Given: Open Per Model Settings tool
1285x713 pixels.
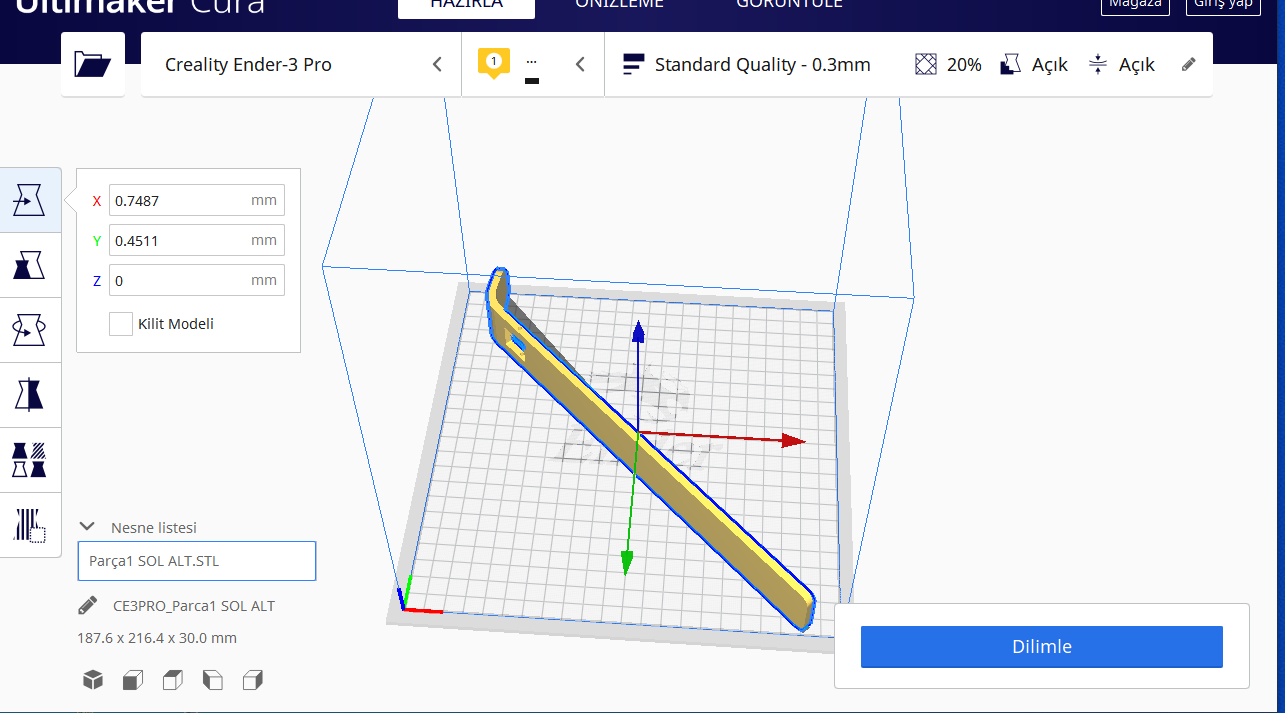Looking at the screenshot, I should (x=29, y=460).
